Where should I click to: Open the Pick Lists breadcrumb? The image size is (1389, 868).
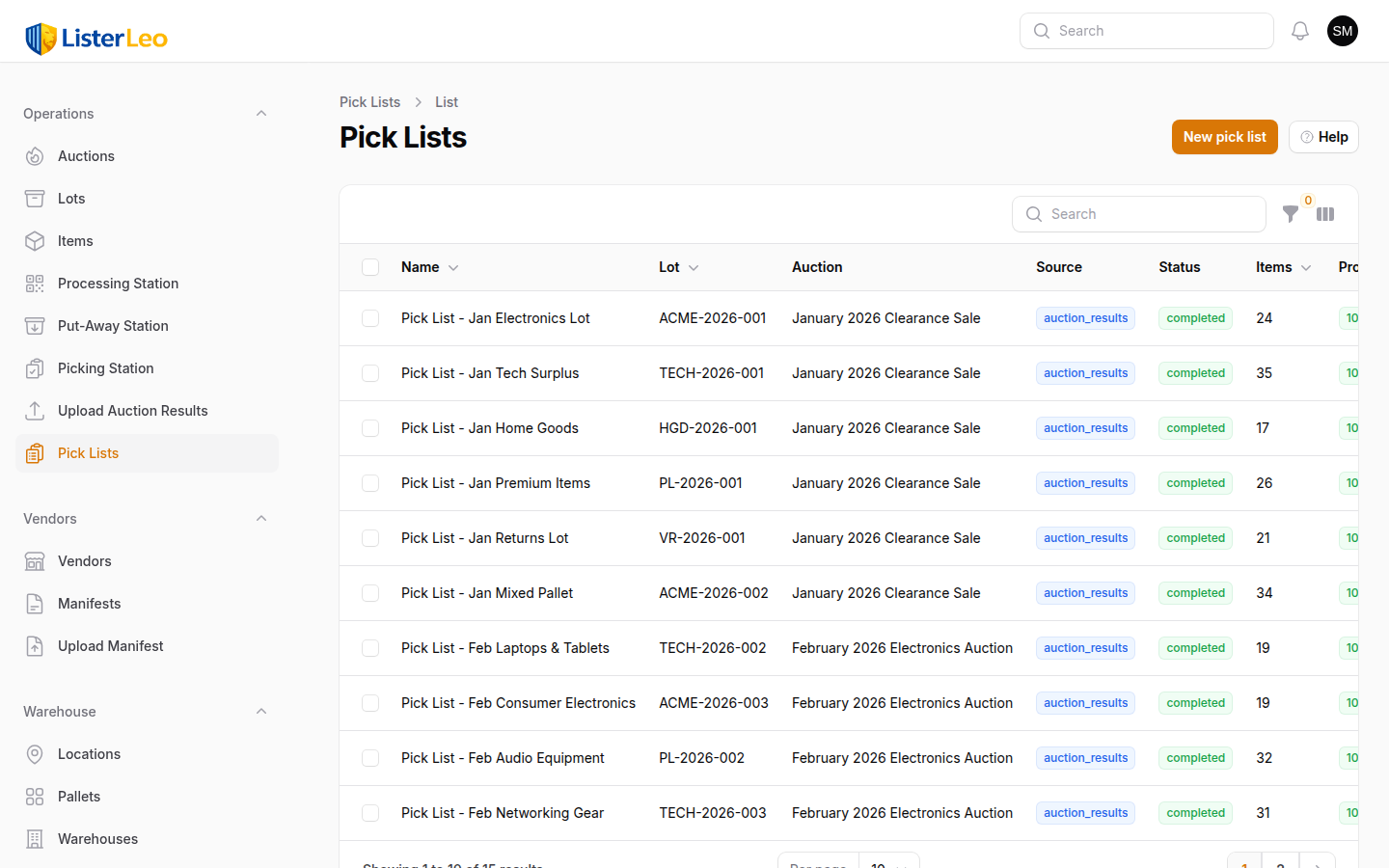point(369,101)
